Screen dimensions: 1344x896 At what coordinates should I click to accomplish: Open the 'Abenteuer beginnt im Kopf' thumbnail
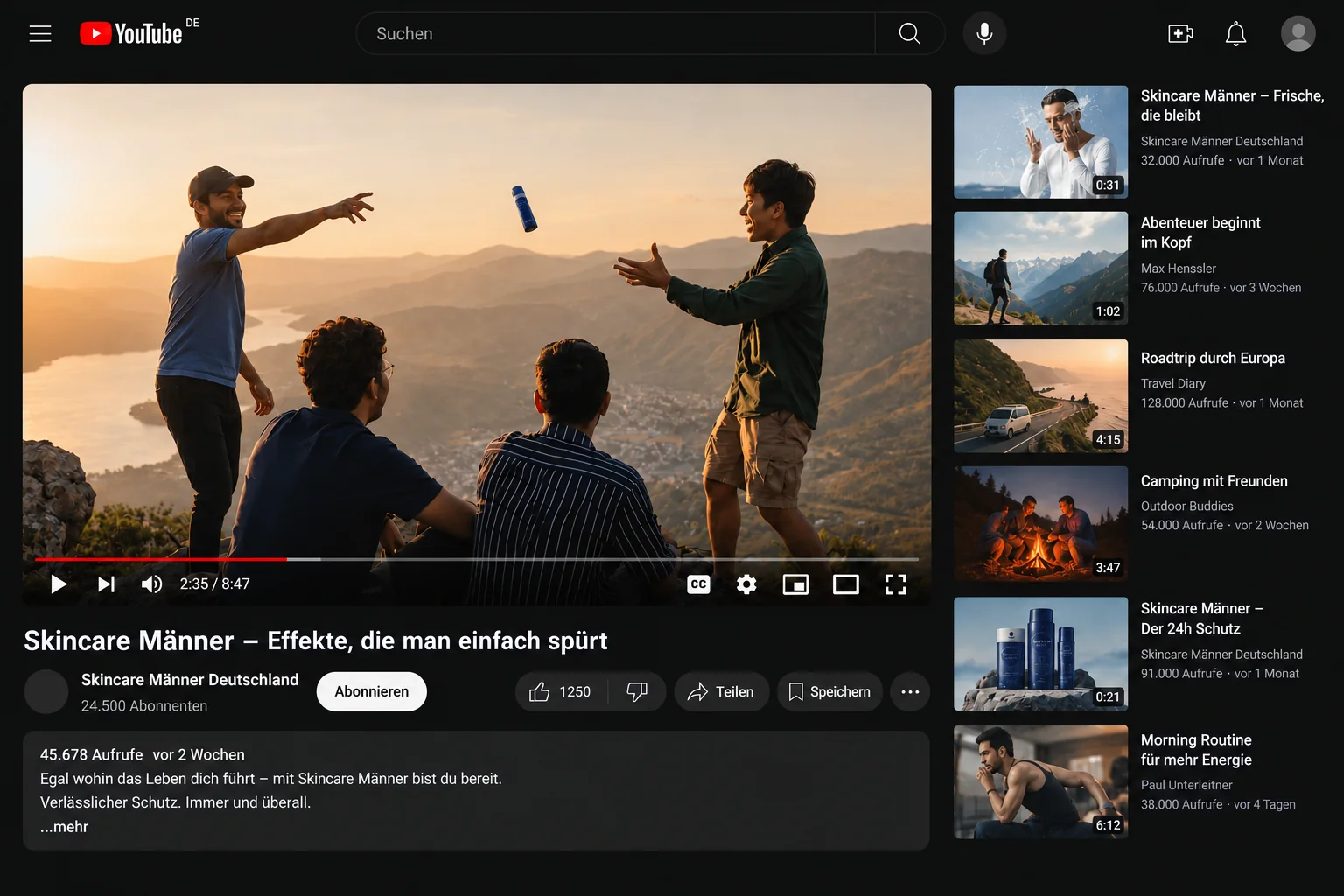coord(1040,268)
